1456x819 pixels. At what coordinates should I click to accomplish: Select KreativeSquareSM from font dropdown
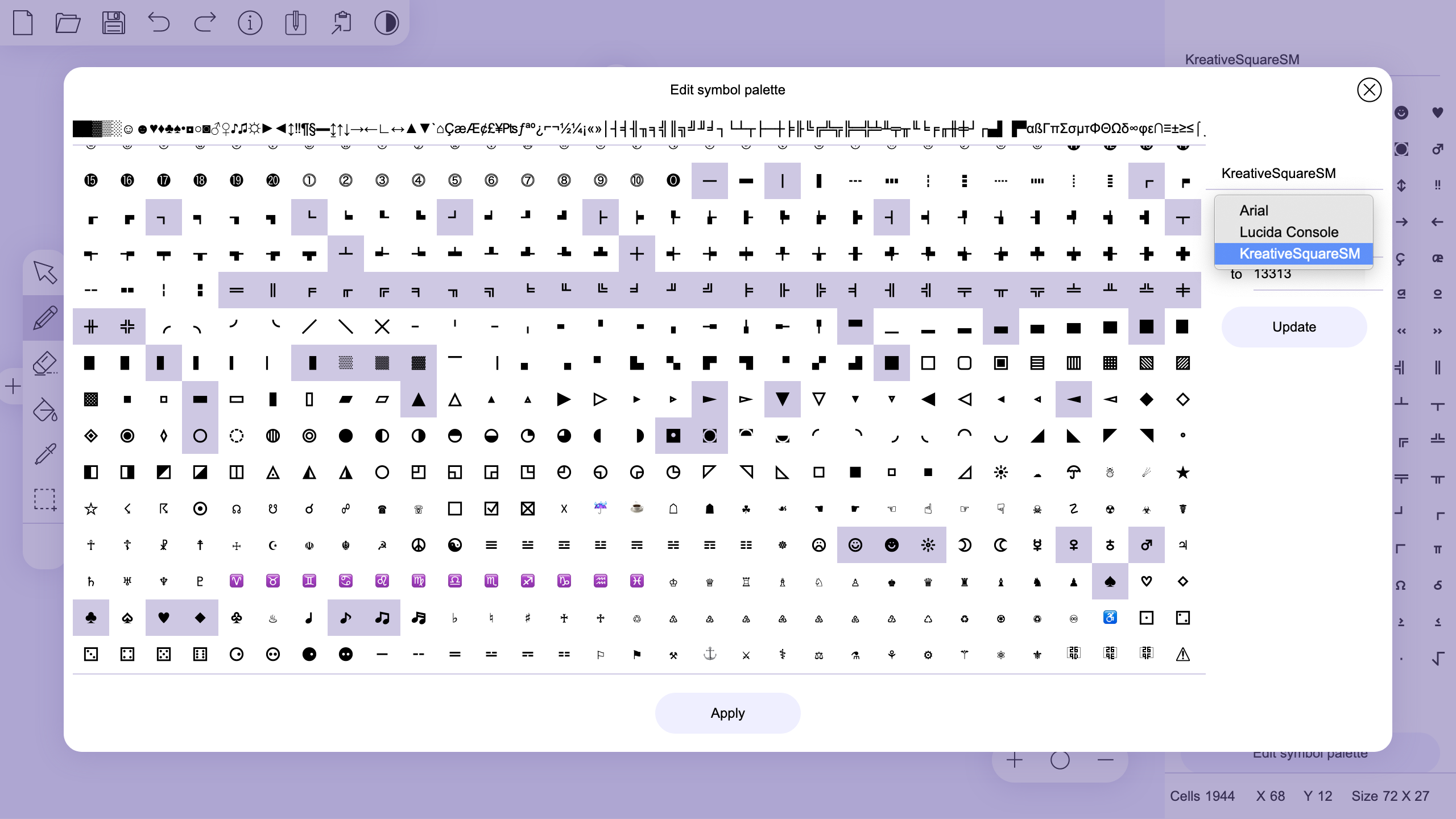tap(1297, 253)
